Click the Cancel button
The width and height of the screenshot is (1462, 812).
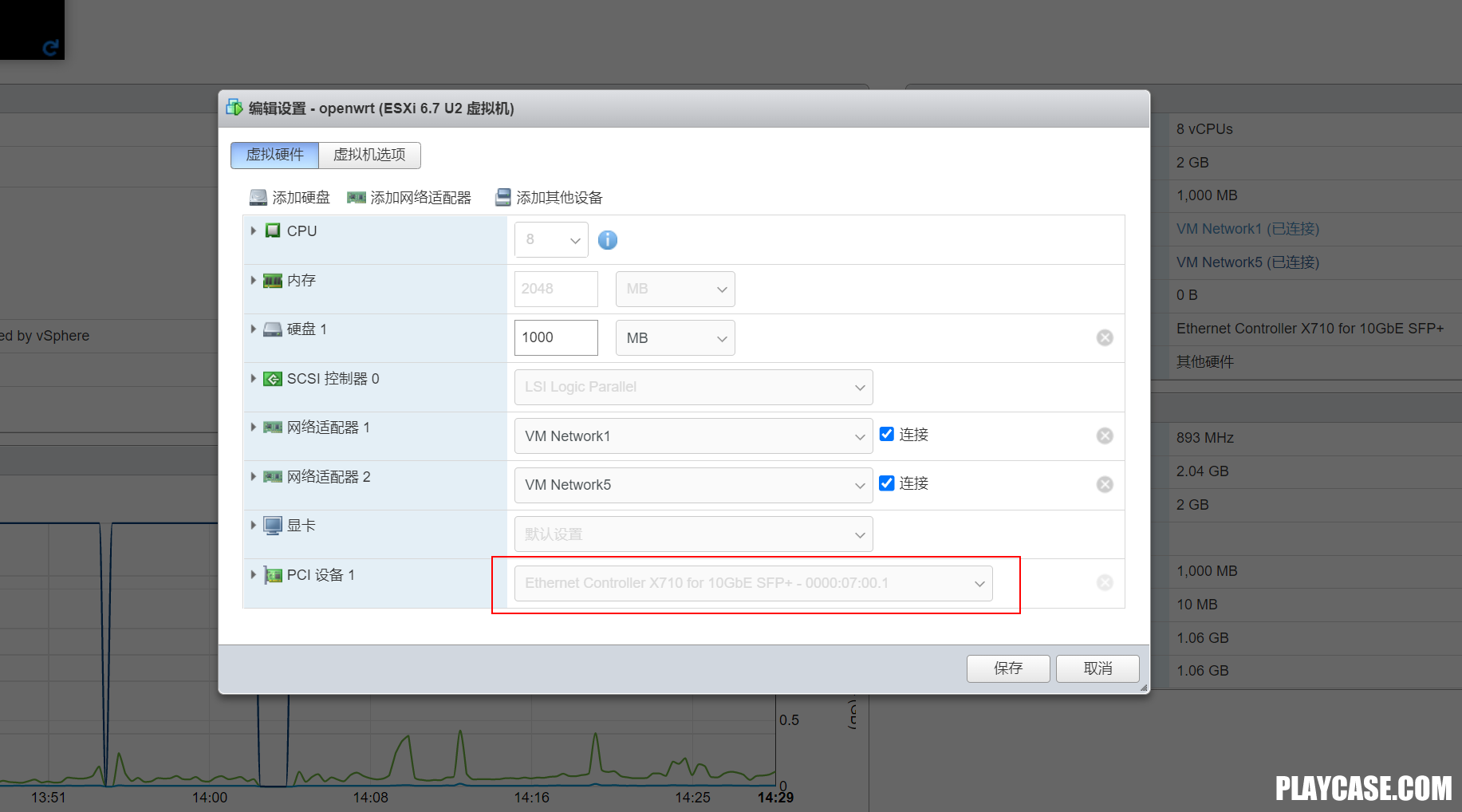(x=1097, y=668)
